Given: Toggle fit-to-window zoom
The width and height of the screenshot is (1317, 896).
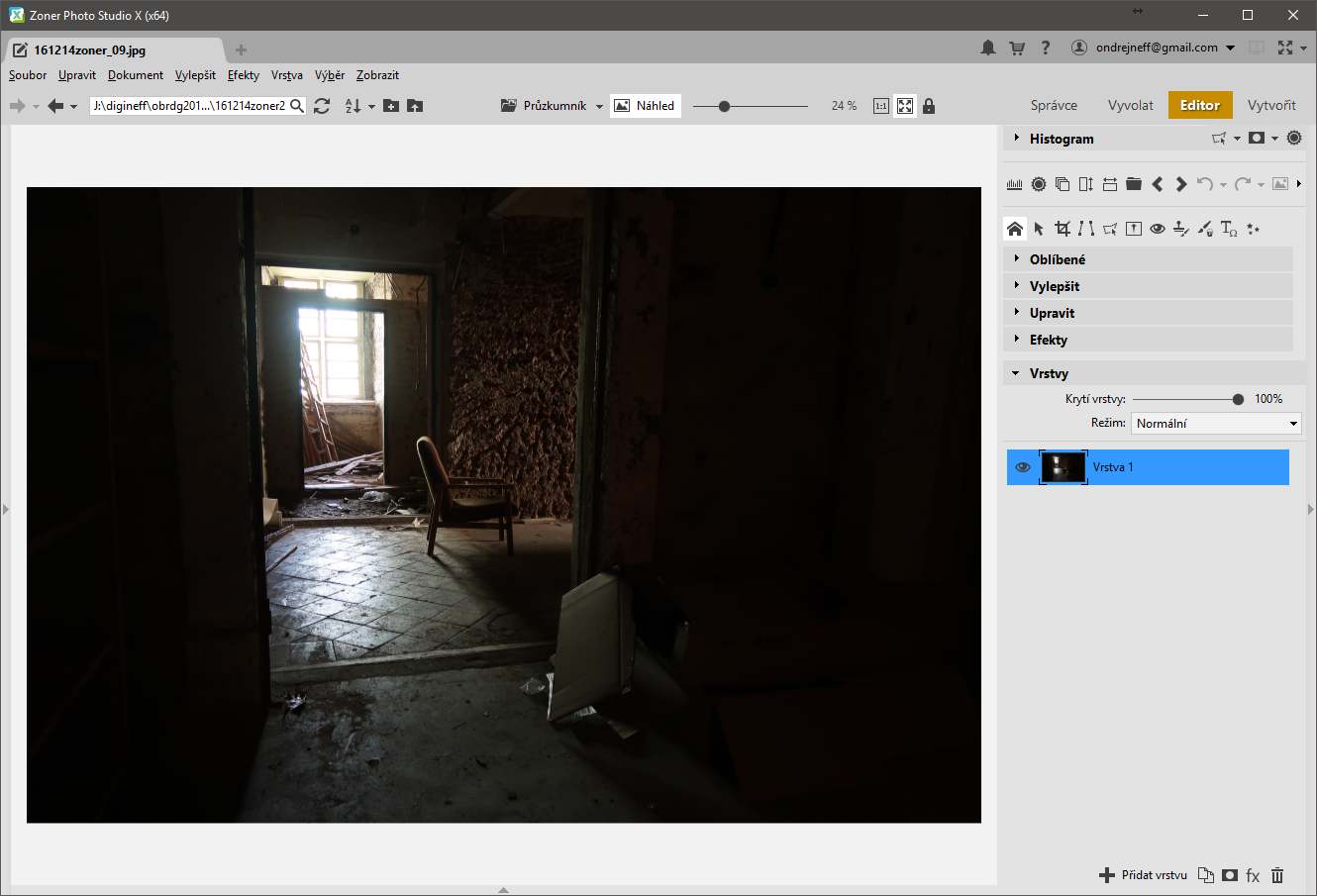Looking at the screenshot, I should pyautogui.click(x=905, y=106).
